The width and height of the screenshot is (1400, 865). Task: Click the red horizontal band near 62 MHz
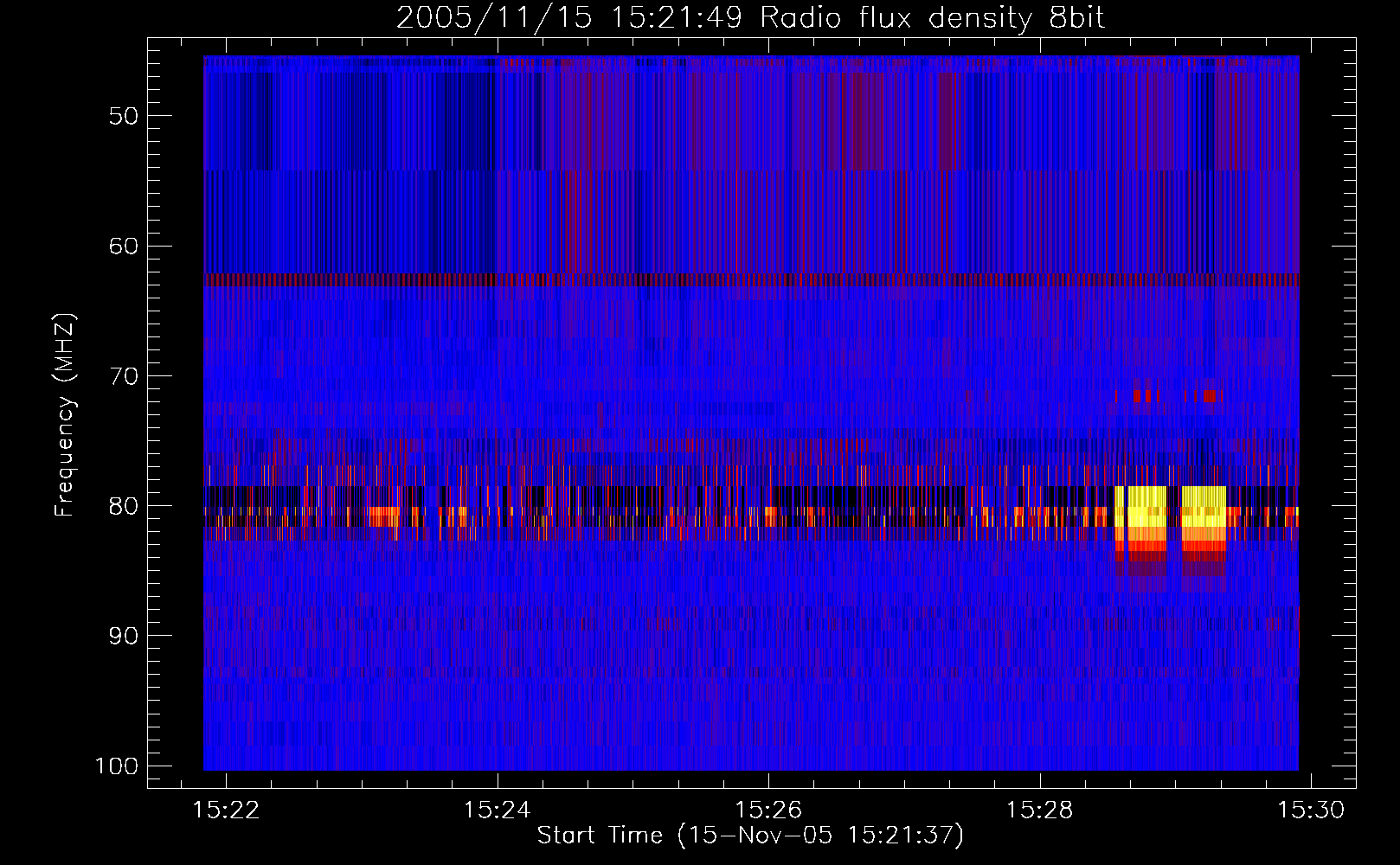(751, 279)
